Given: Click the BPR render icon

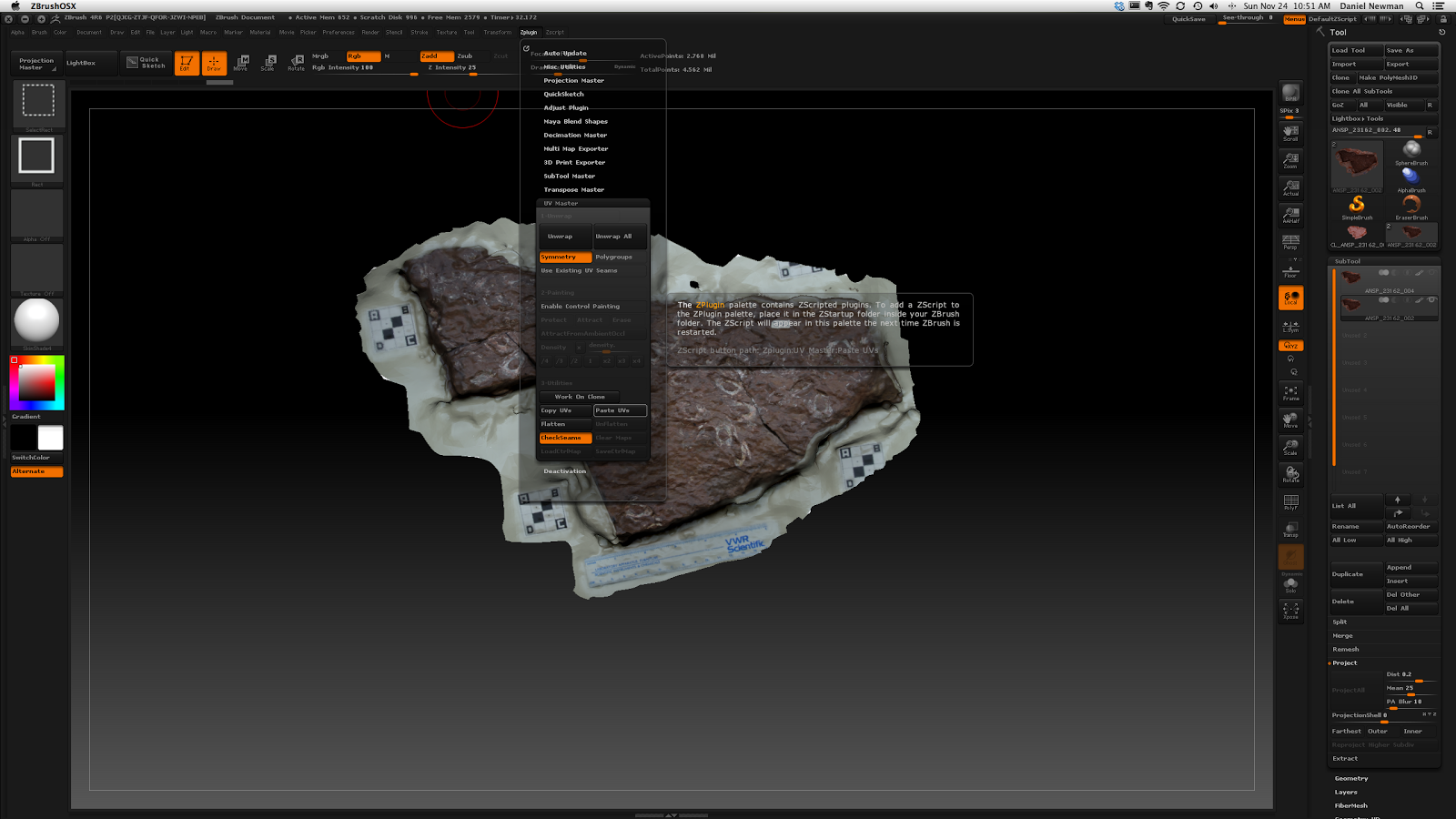Looking at the screenshot, I should pos(1290,93).
